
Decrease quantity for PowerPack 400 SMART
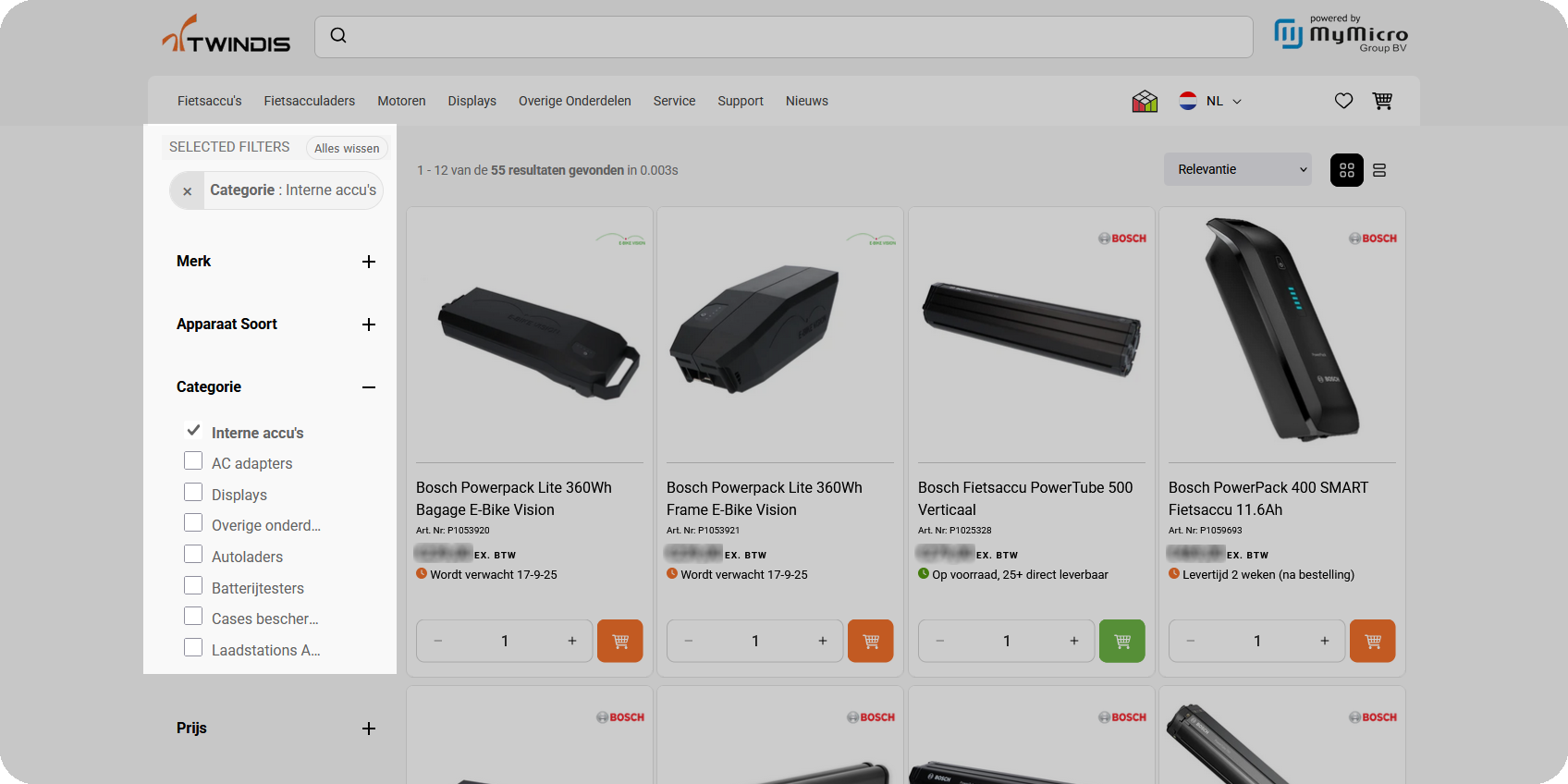(x=1191, y=641)
